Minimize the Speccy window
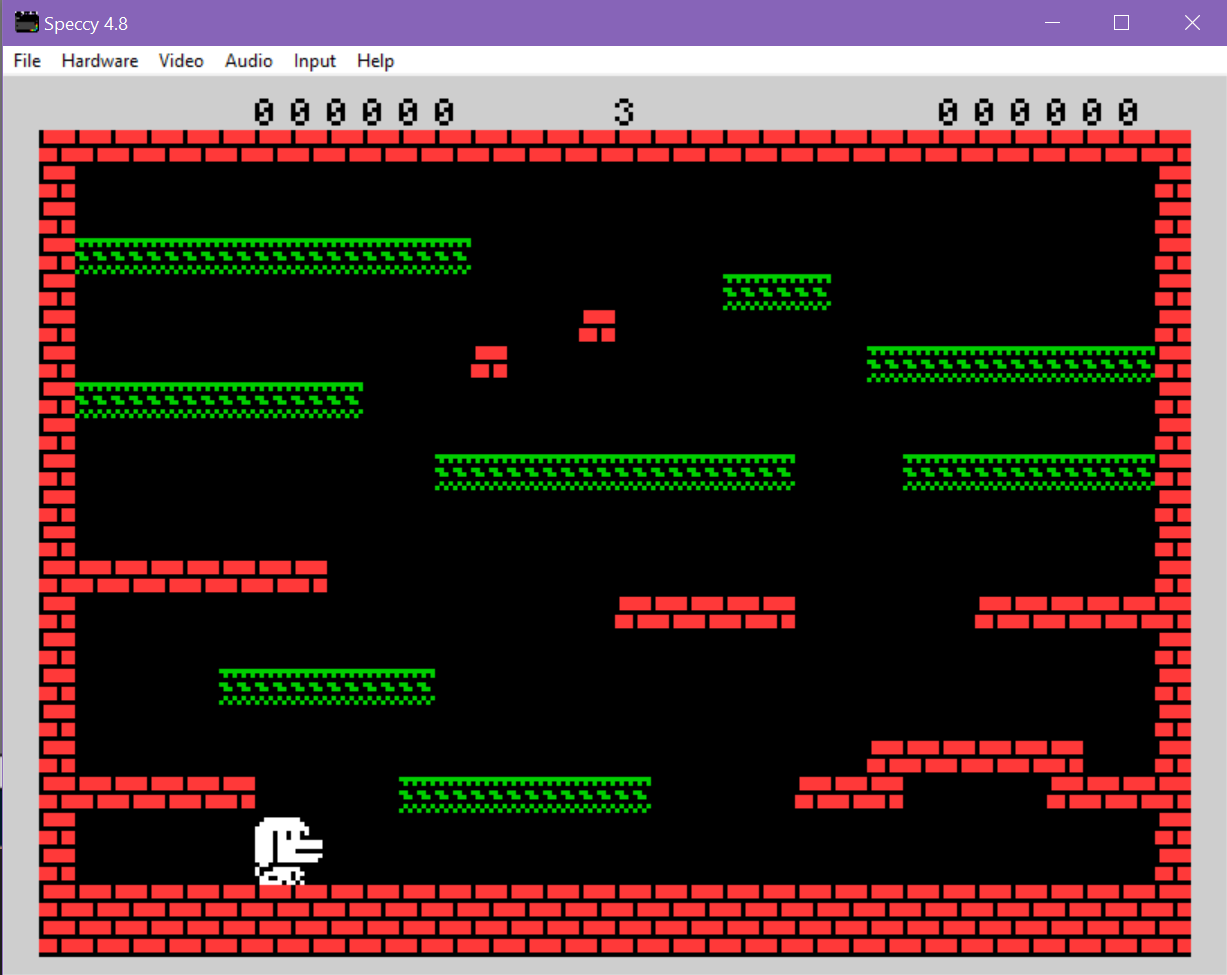The image size is (1227, 975). coord(1051,23)
